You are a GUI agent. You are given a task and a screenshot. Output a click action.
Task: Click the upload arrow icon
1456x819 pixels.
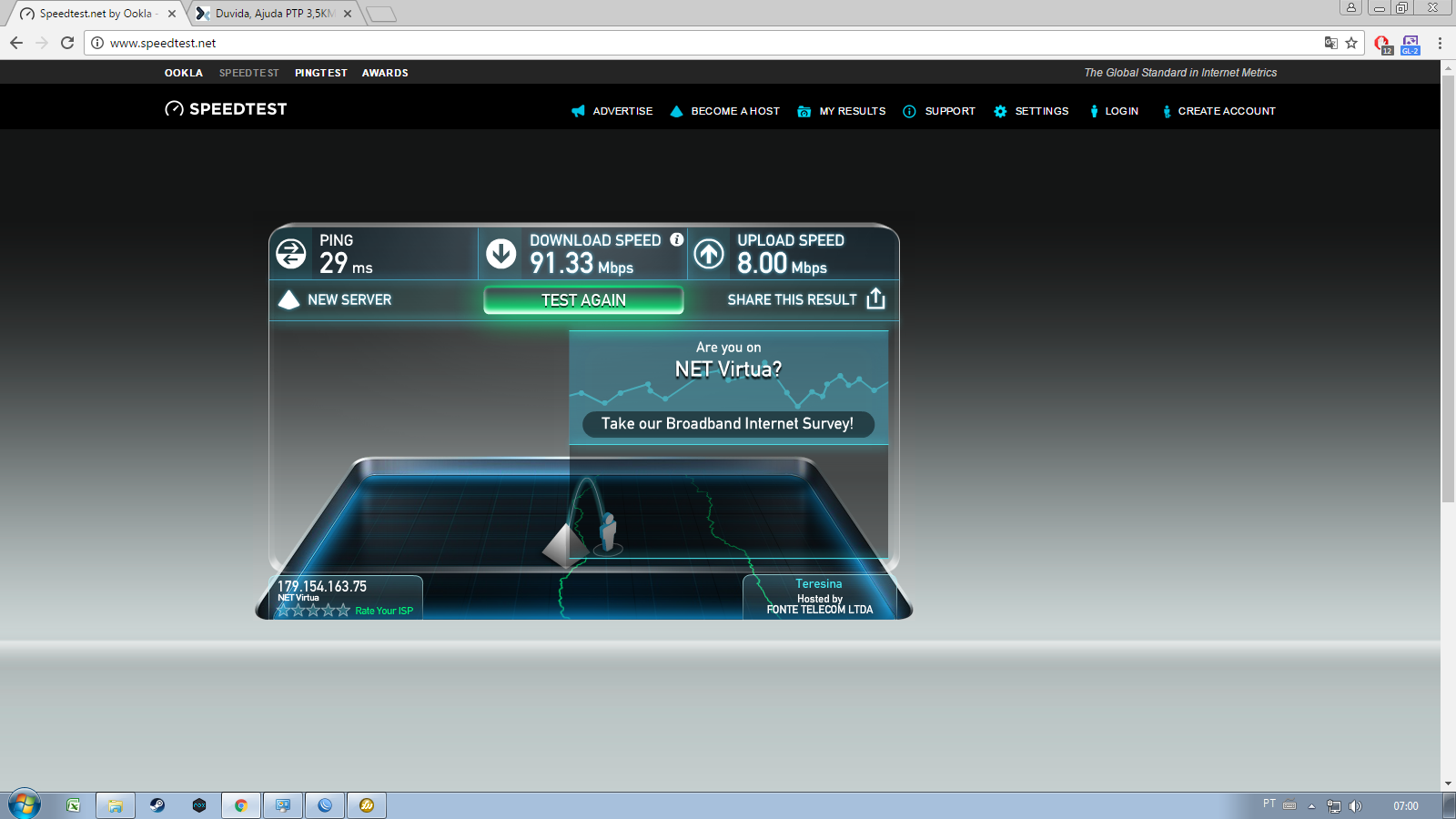pyautogui.click(x=710, y=253)
